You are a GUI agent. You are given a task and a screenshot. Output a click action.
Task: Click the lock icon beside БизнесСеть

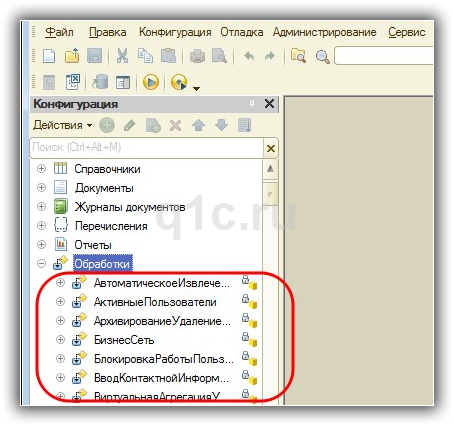(245, 337)
